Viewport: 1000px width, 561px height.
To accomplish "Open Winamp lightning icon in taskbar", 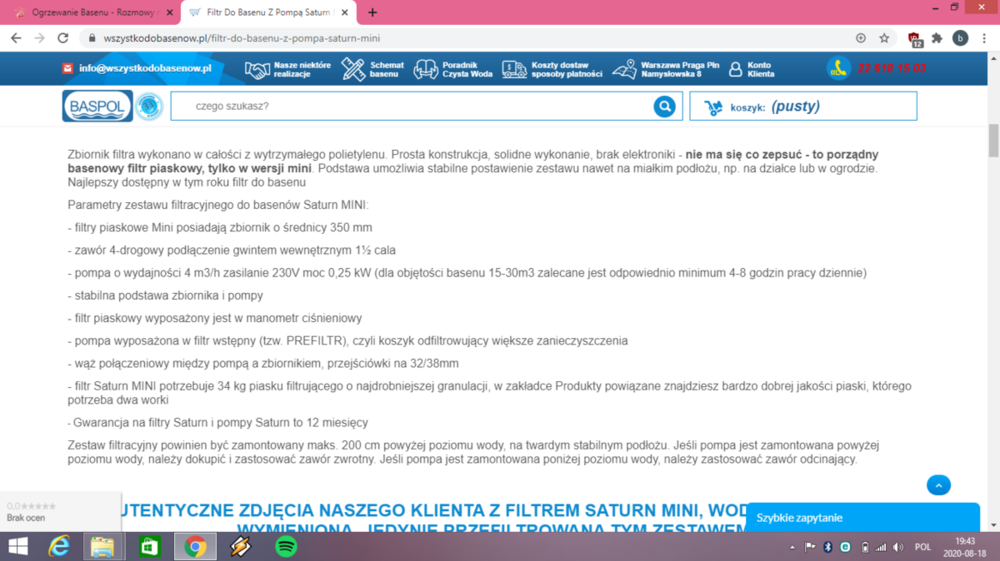I will 240,546.
